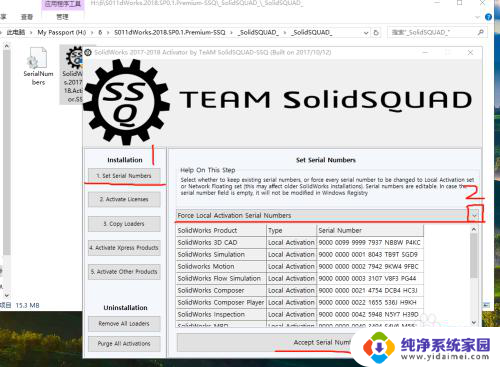Click the Composer serial number ending HC3J
Screen dimensions: 500x367
tap(370, 290)
